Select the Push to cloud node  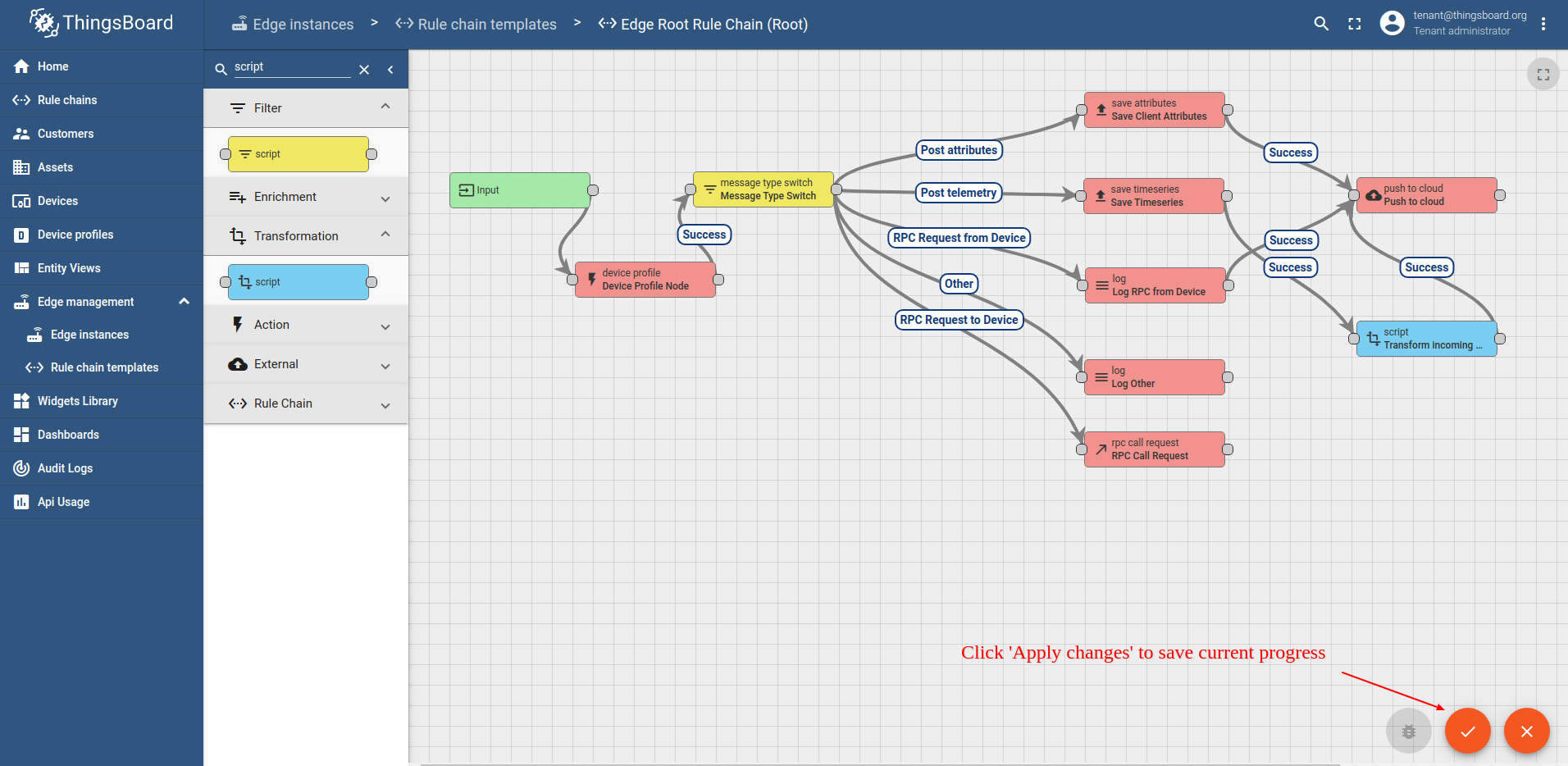(1427, 195)
